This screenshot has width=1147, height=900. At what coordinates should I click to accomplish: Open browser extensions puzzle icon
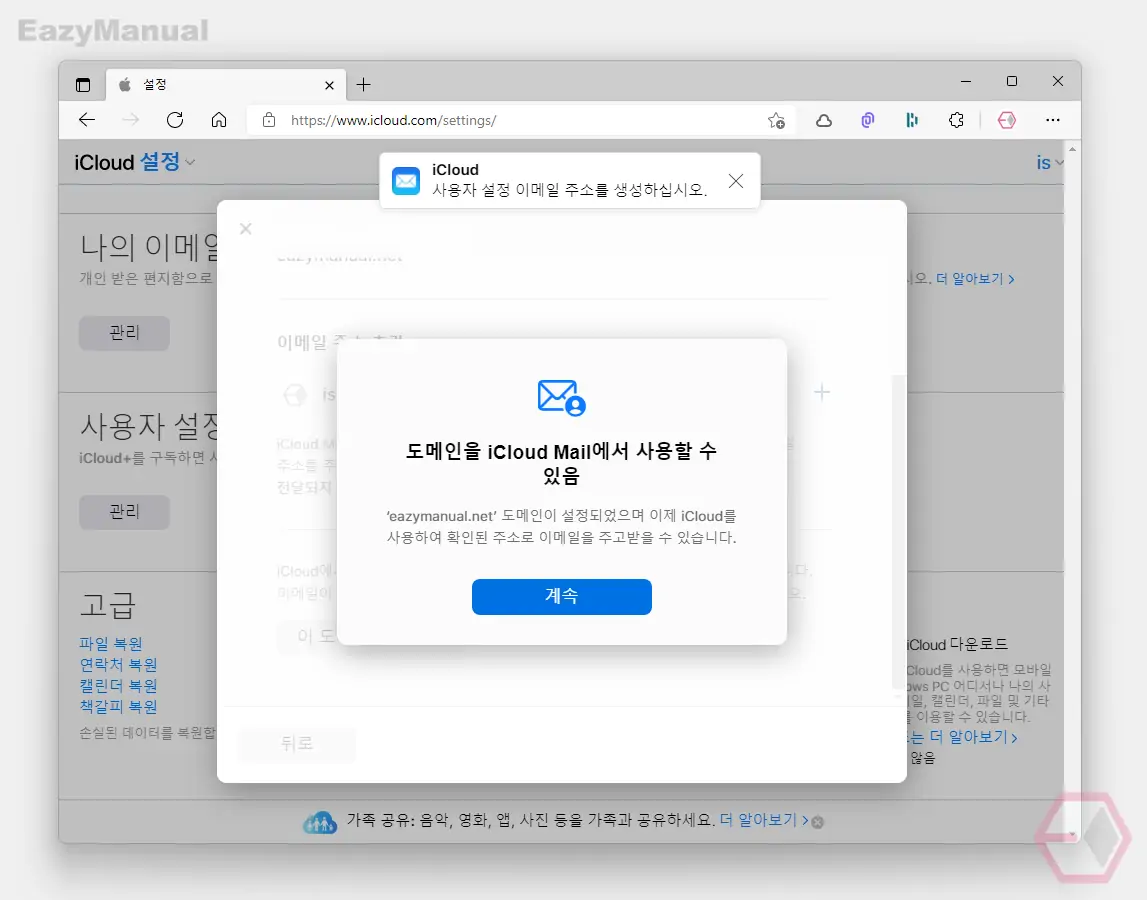click(x=956, y=120)
